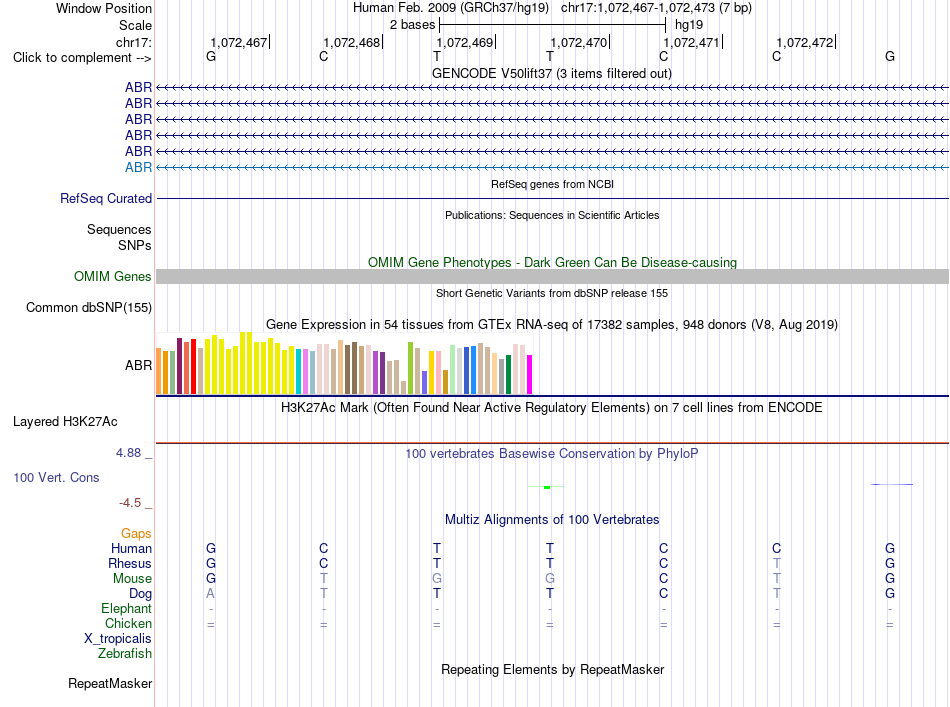950x707 pixels.
Task: Open the Layered H3K27Ac track label
Action: click(65, 422)
